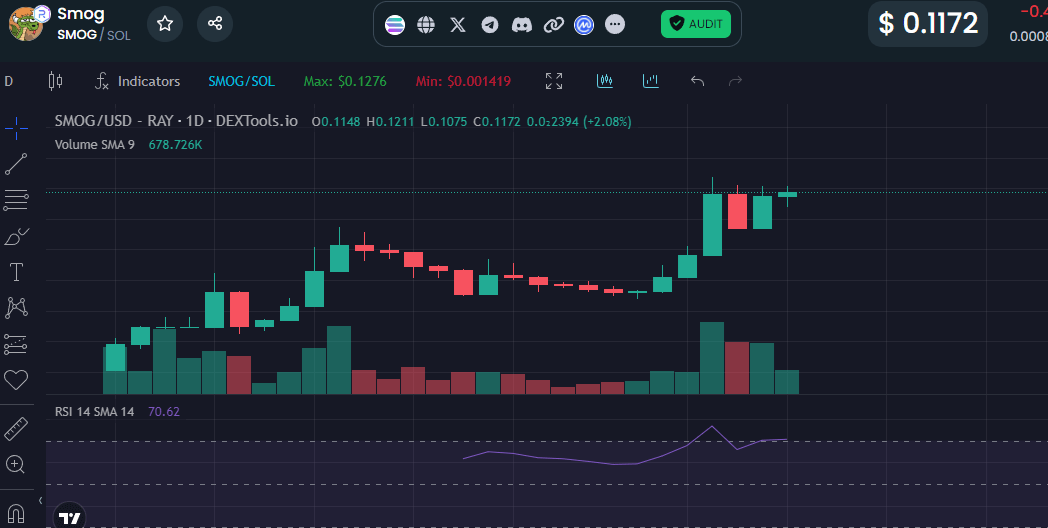1048x528 pixels.
Task: Click the Smog token avatar
Action: (25, 24)
